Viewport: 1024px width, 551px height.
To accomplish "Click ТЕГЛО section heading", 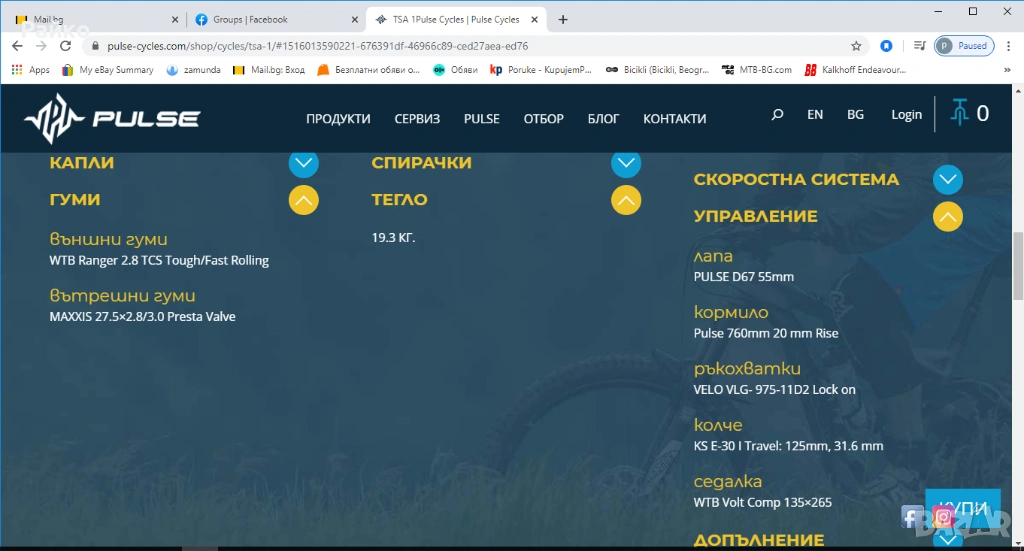I will 400,200.
